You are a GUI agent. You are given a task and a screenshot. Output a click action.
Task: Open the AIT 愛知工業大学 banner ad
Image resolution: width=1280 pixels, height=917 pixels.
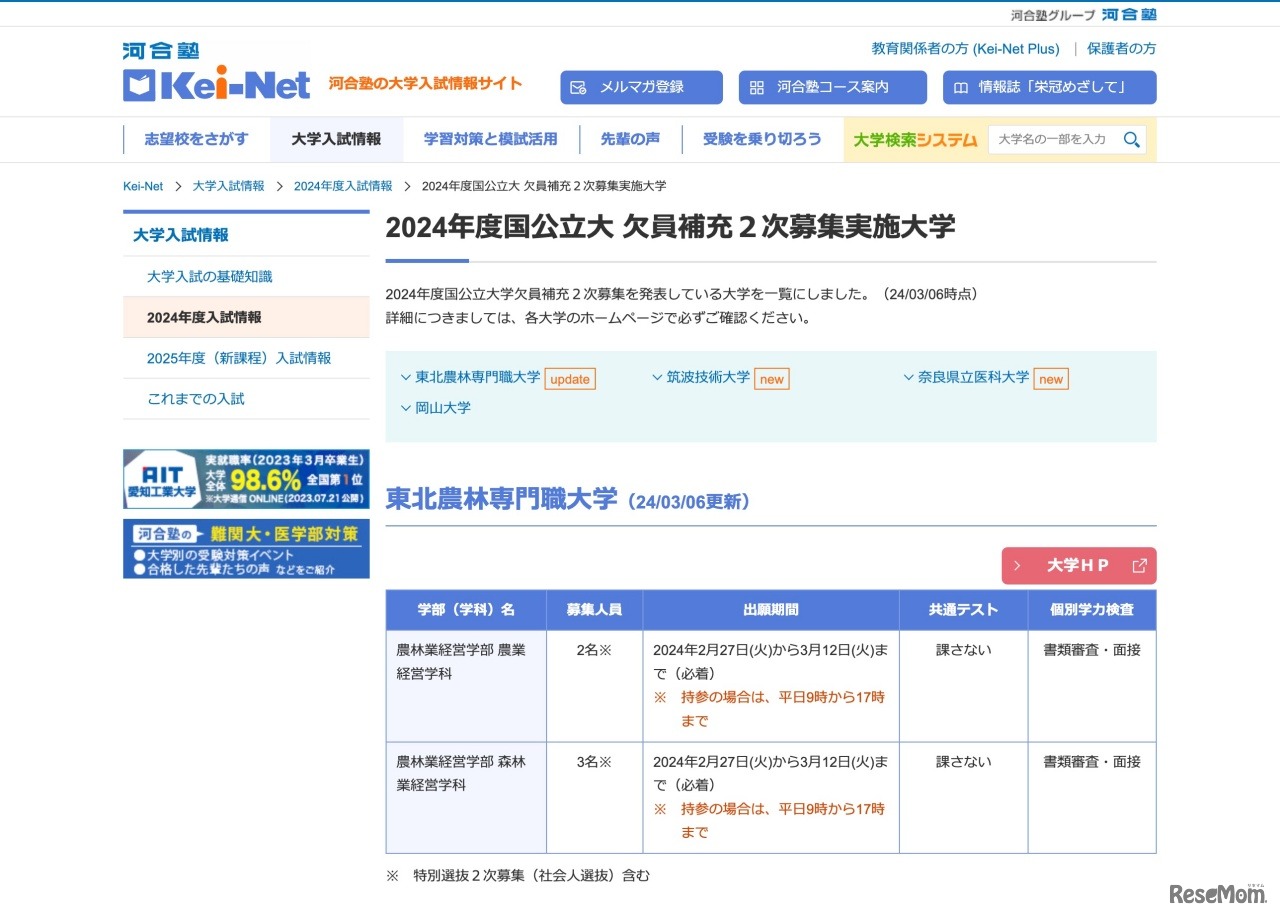(x=246, y=479)
